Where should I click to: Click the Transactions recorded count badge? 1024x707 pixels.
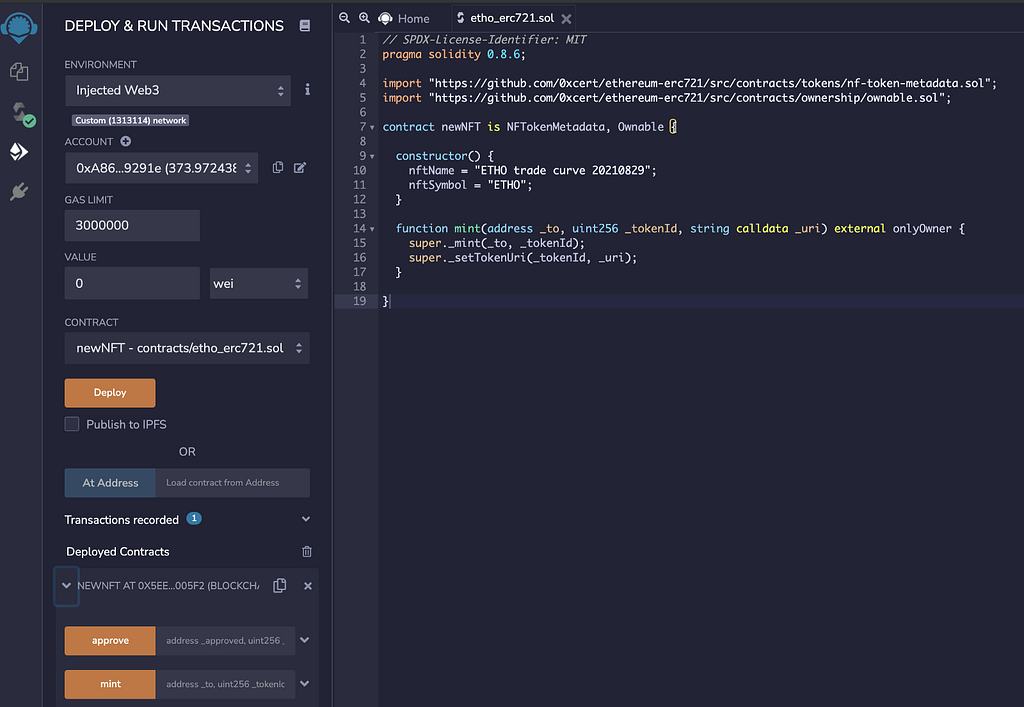tap(194, 518)
